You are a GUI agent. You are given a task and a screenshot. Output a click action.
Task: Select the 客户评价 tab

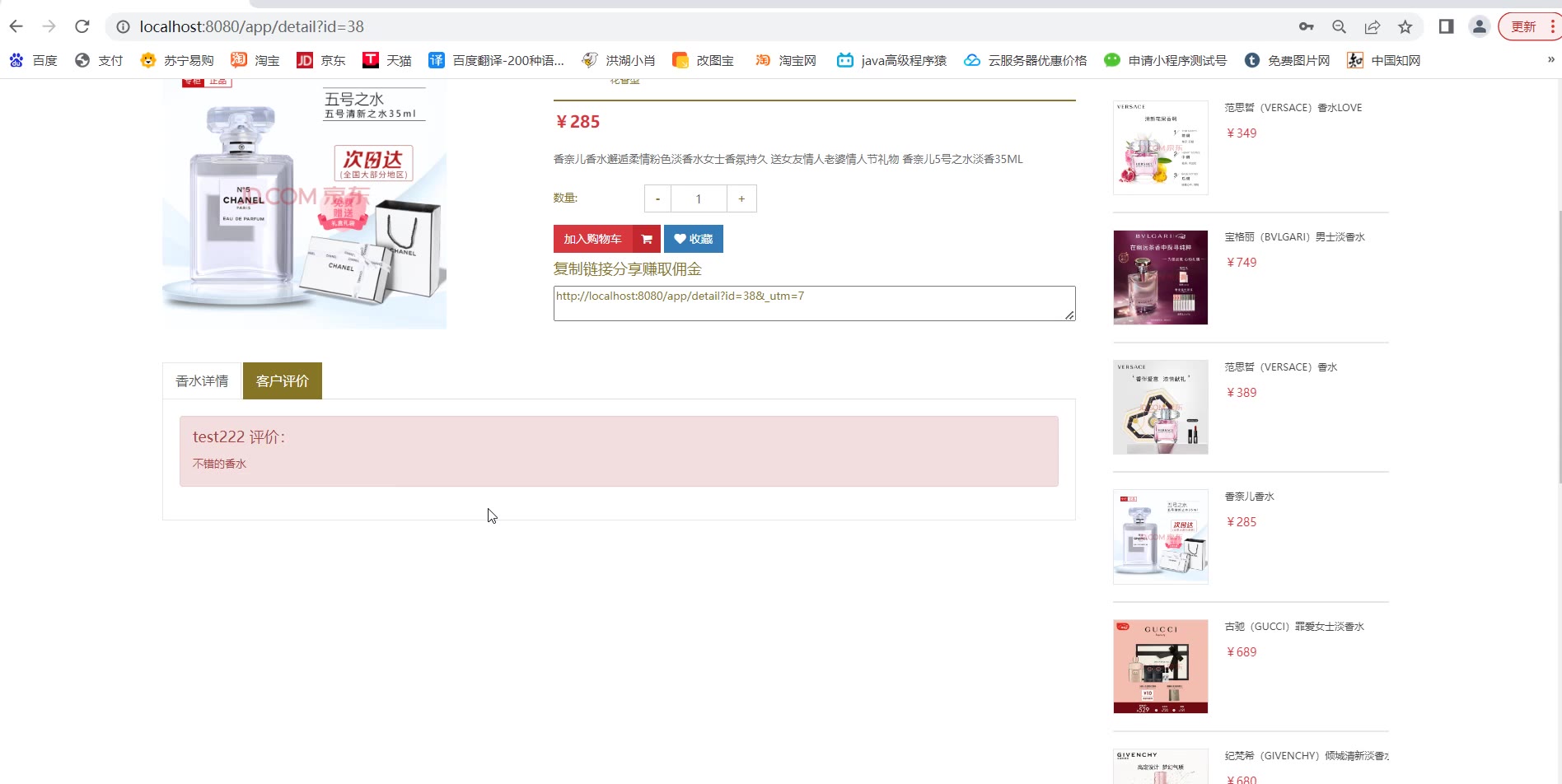(283, 381)
